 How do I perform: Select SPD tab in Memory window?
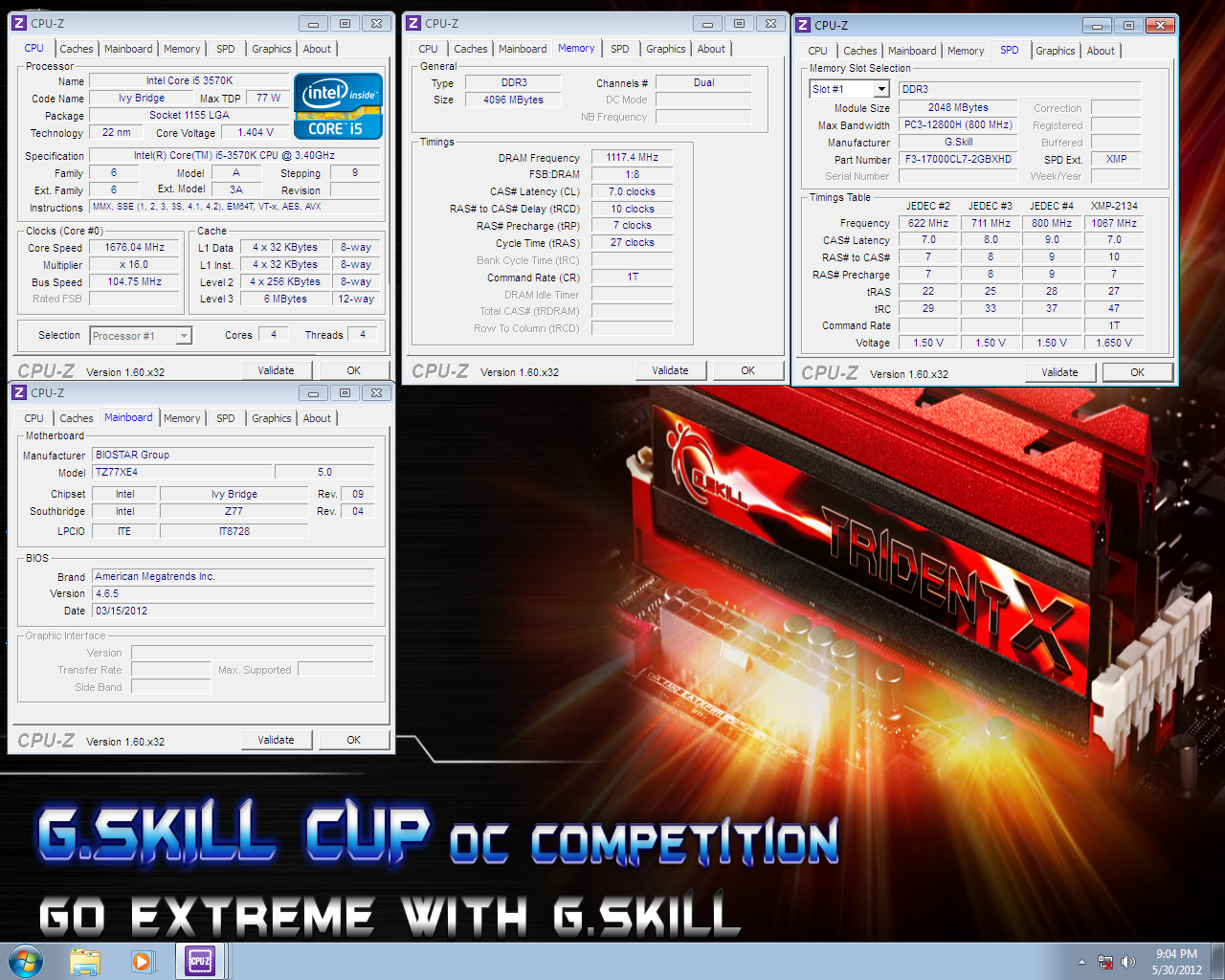click(x=620, y=49)
